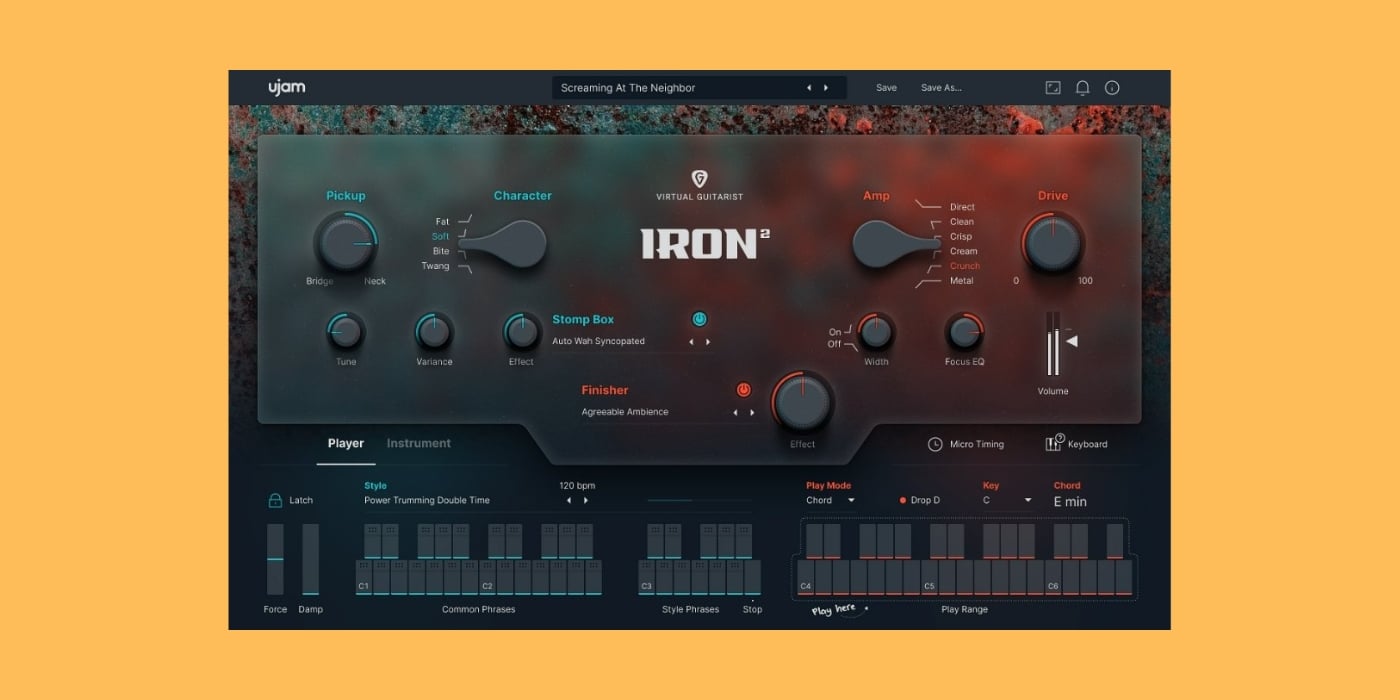Click Keyboard button label
1400x700 pixels.
point(1088,444)
